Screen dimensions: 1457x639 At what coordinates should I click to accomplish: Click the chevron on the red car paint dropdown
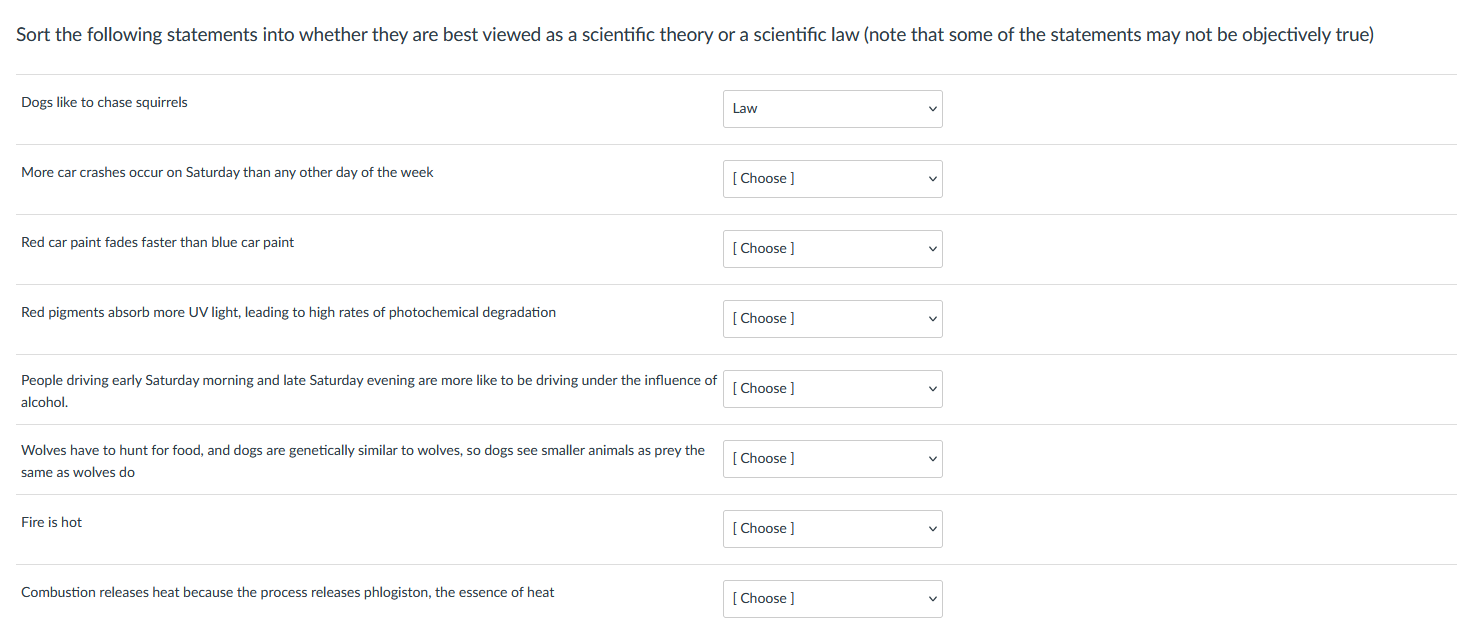coord(932,248)
